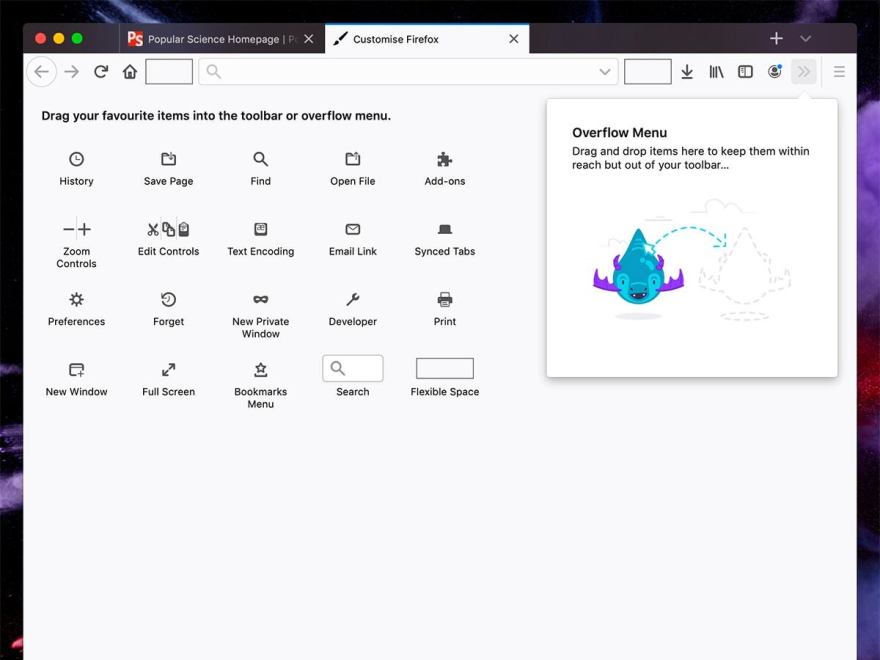
Task: Click the Print icon
Action: (x=444, y=300)
